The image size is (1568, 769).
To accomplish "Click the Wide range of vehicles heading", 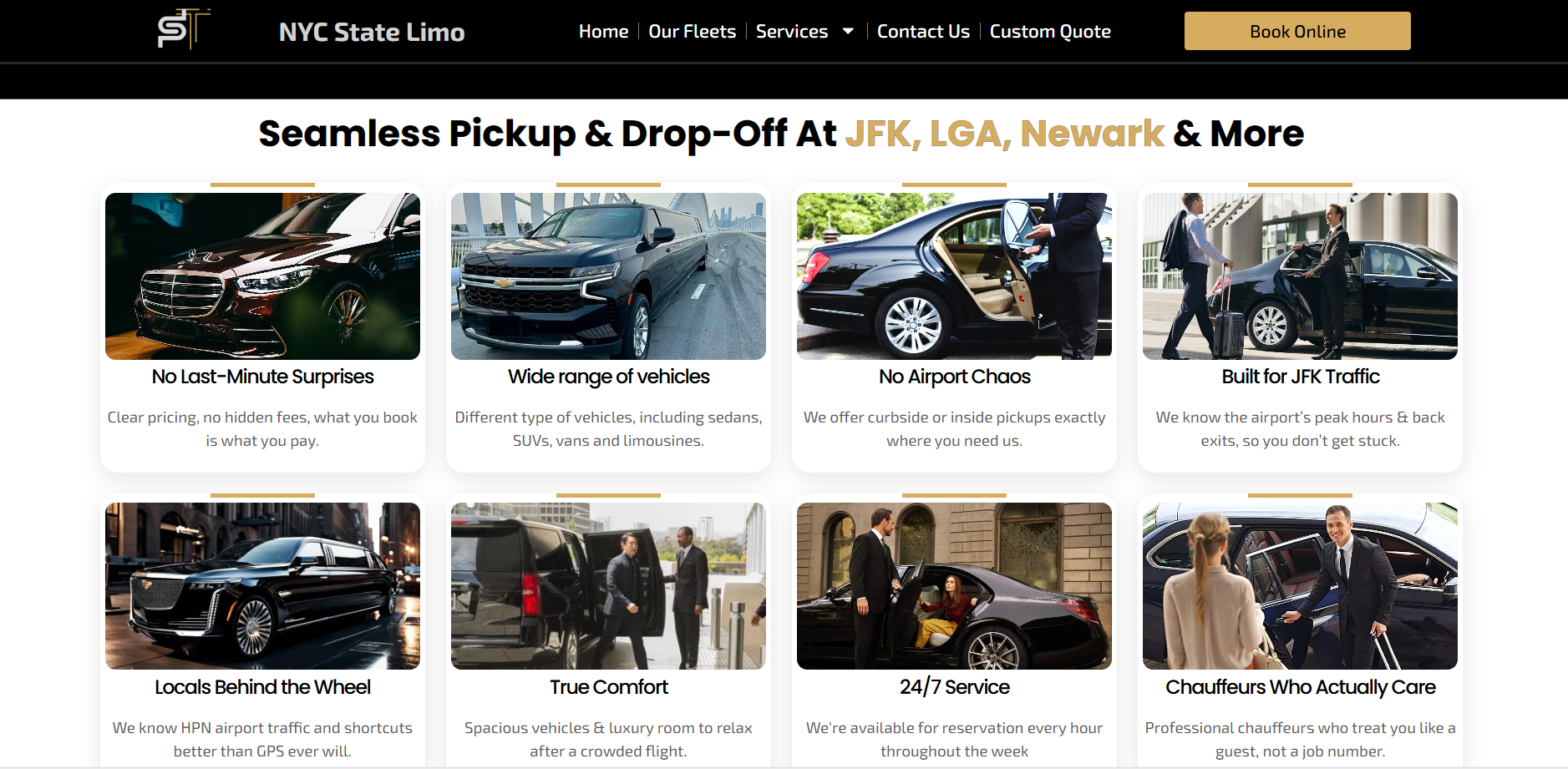I will [x=608, y=377].
